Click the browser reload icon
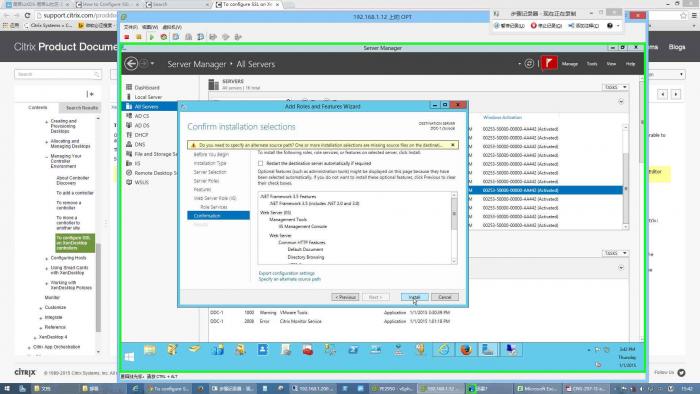The image size is (700, 394). click(x=28, y=15)
